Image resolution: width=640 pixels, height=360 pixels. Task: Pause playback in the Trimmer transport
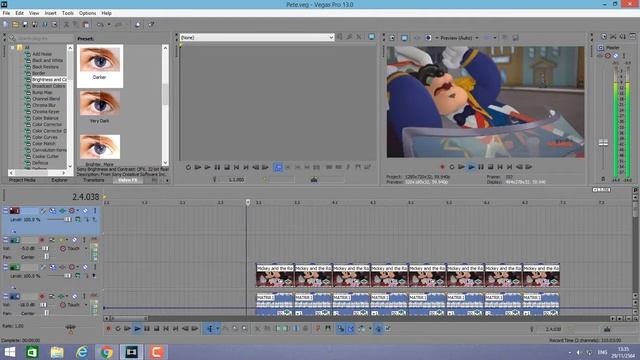coord(217,167)
